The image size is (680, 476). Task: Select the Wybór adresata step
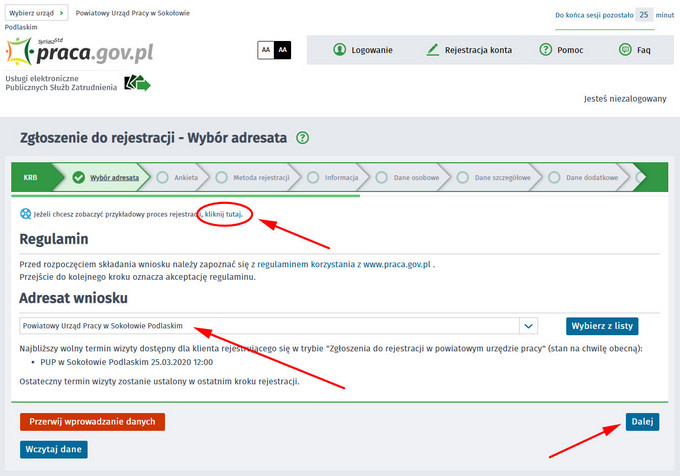click(106, 177)
